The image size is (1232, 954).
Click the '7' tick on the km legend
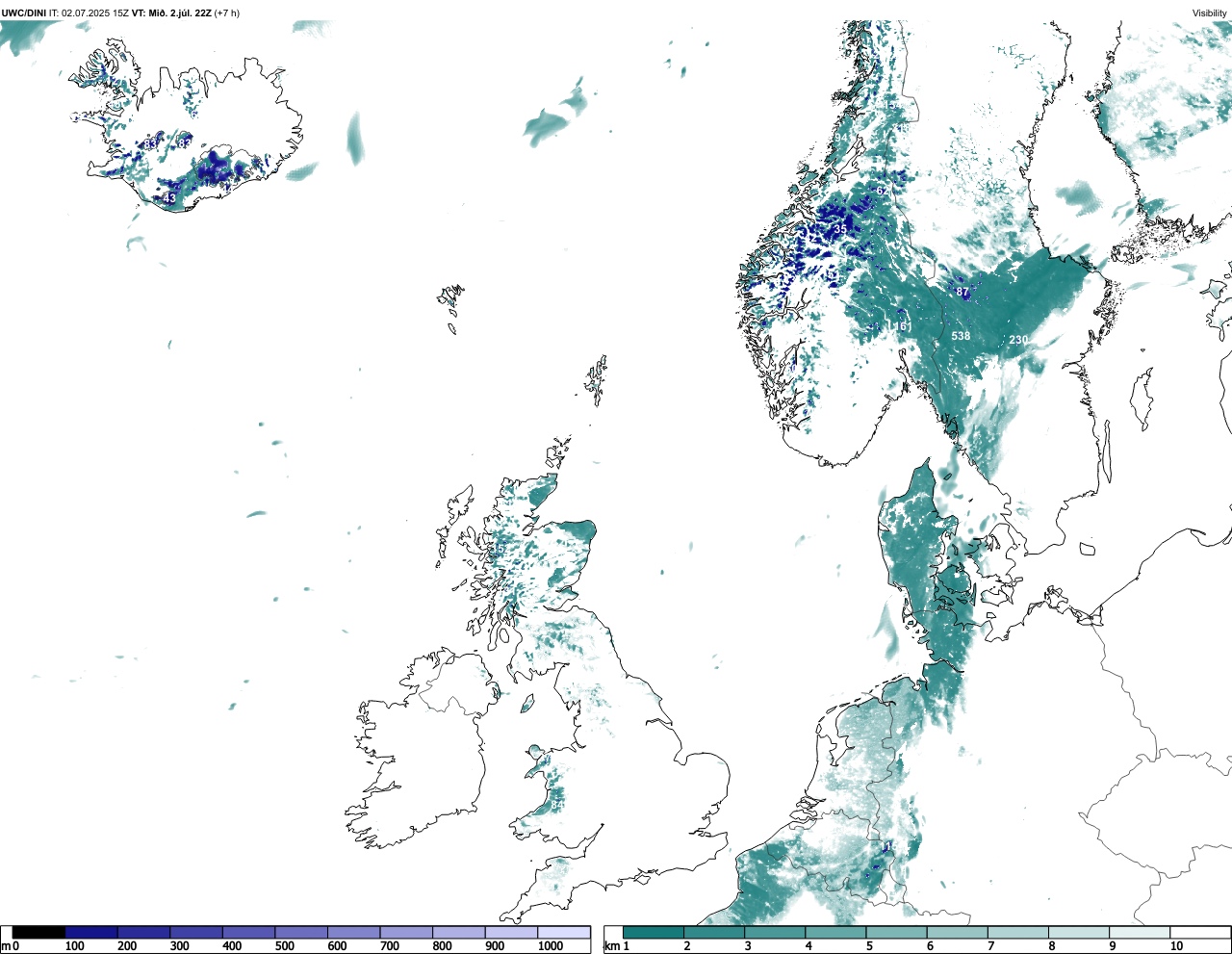click(990, 946)
